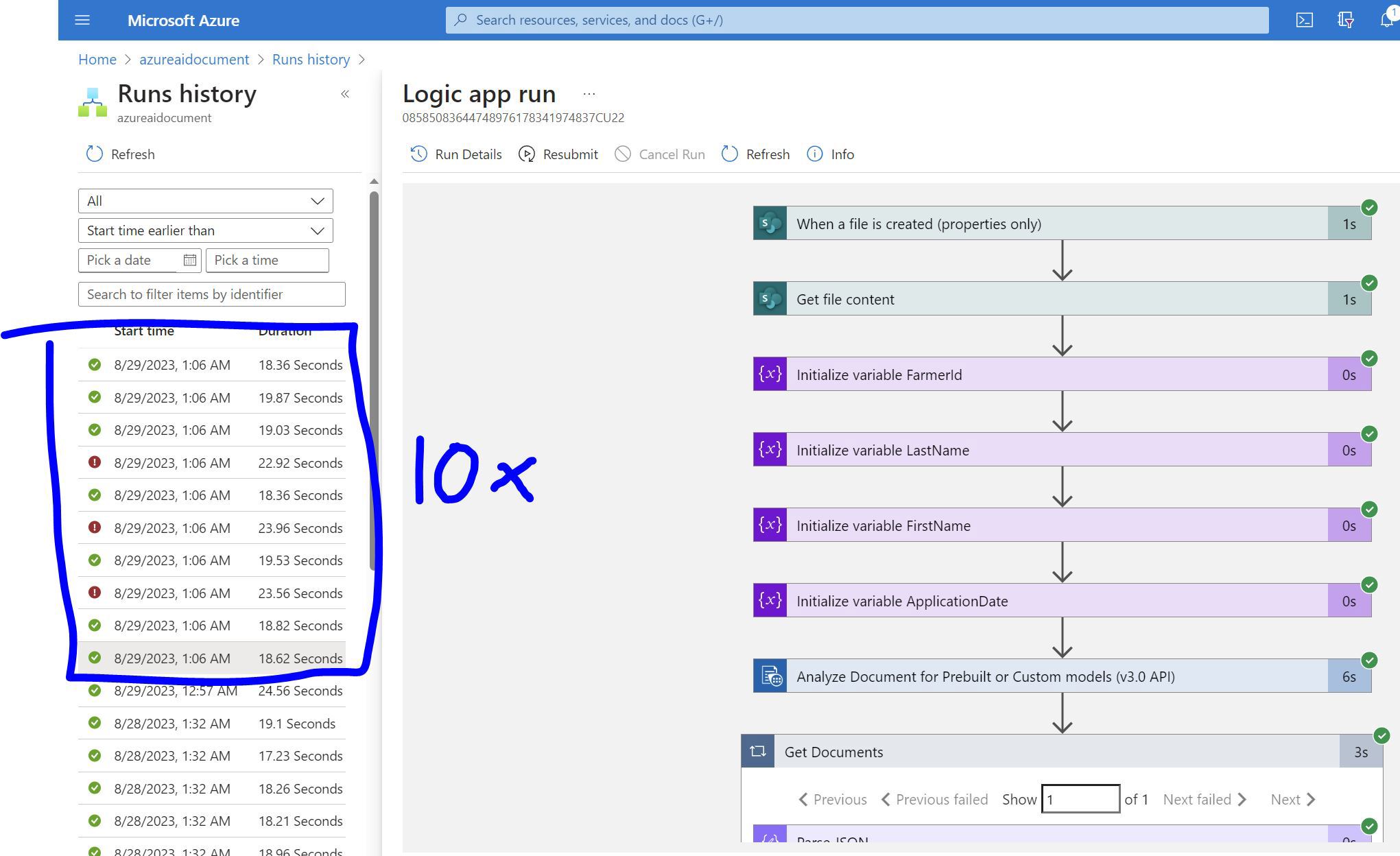1400x856 pixels.
Task: Click the Analyze Document action icon
Action: [x=770, y=676]
